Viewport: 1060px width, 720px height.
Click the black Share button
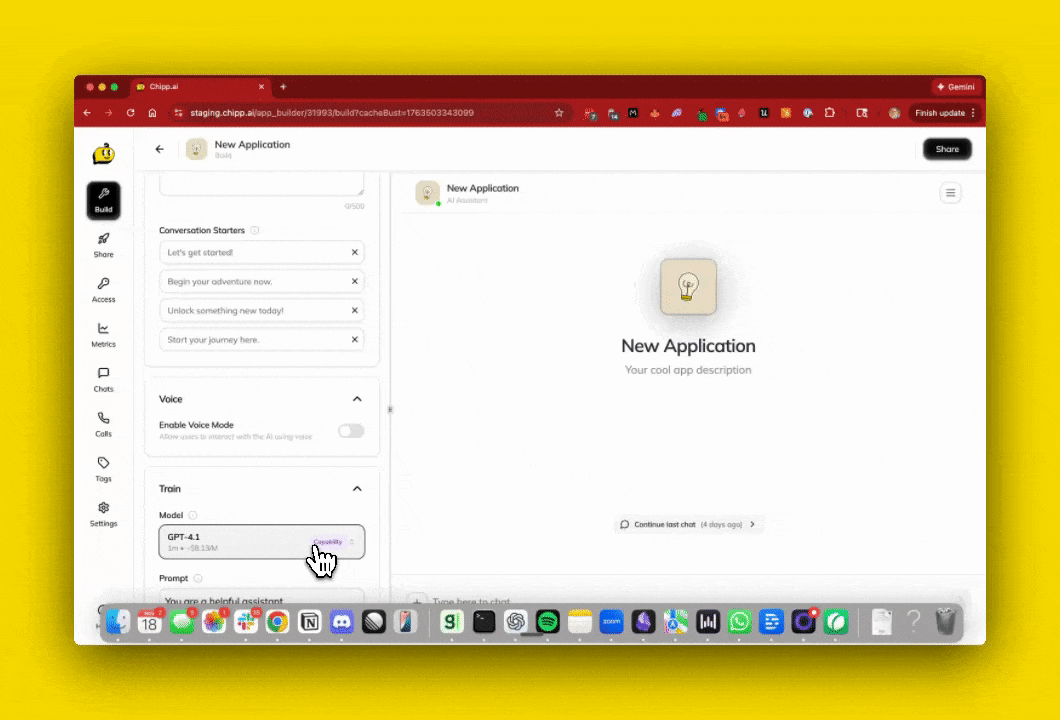[946, 149]
